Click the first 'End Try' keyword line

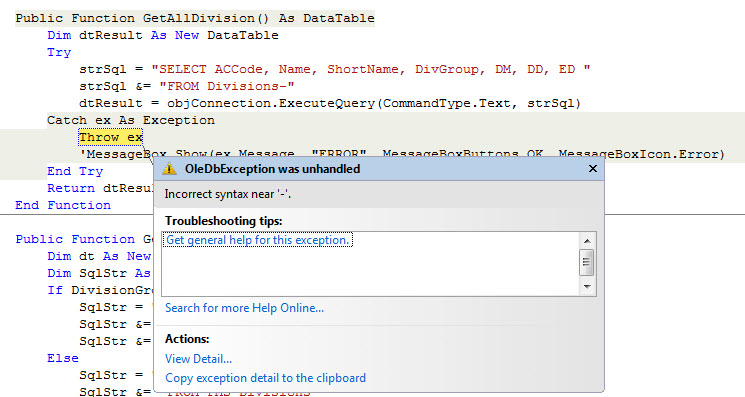pos(75,171)
